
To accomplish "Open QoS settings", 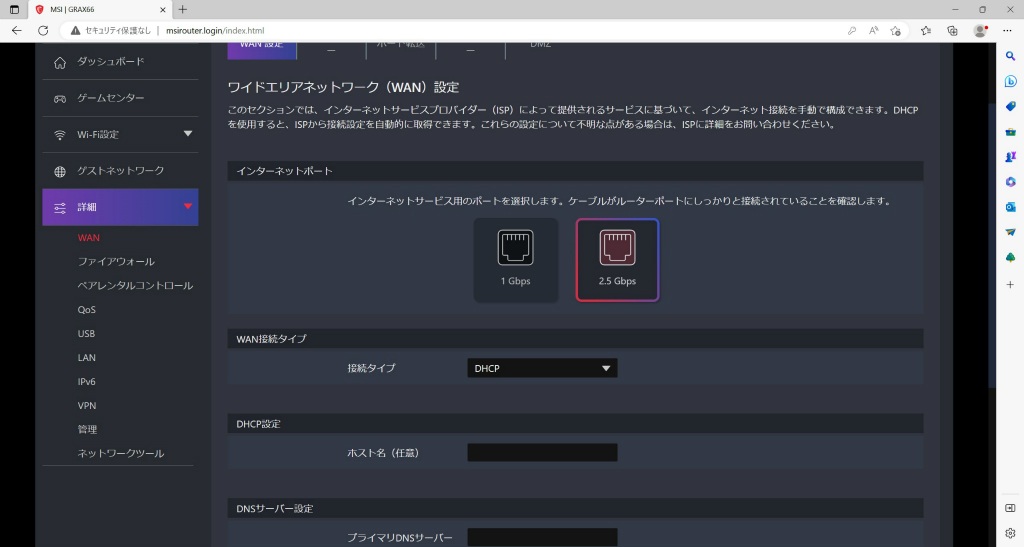I will 87,309.
